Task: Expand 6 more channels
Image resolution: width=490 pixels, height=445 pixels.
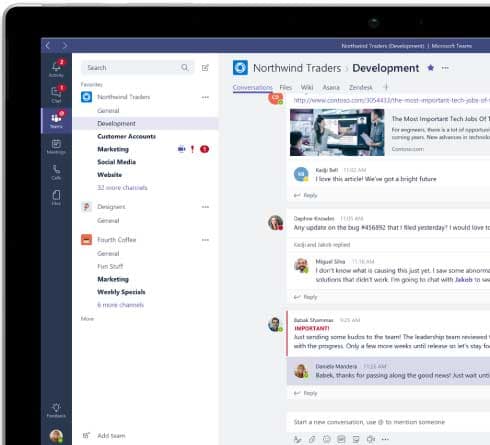Action: point(120,305)
